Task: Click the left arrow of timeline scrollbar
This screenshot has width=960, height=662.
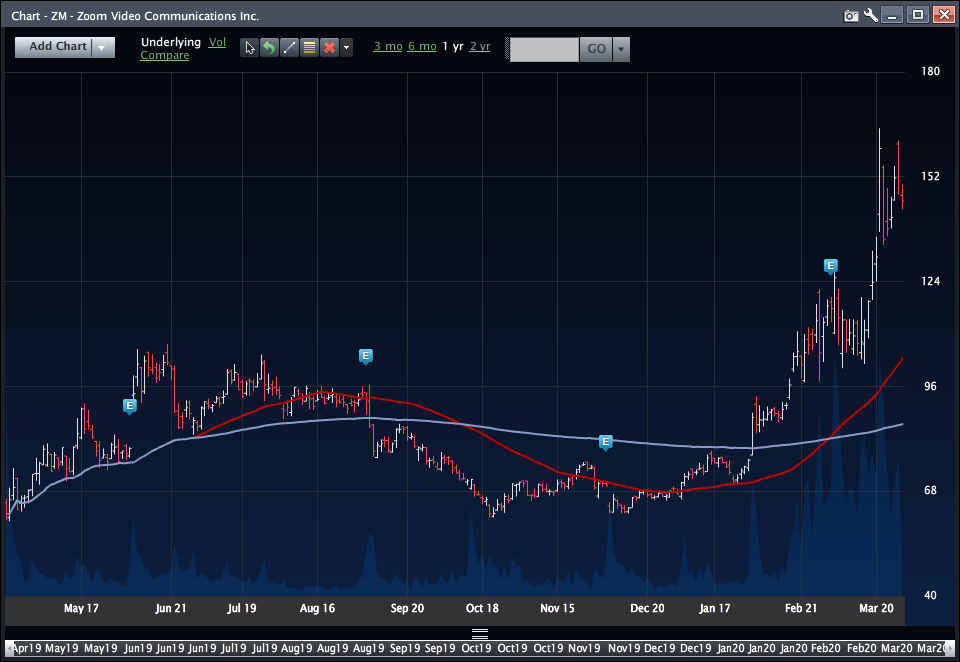Action: coord(9,648)
